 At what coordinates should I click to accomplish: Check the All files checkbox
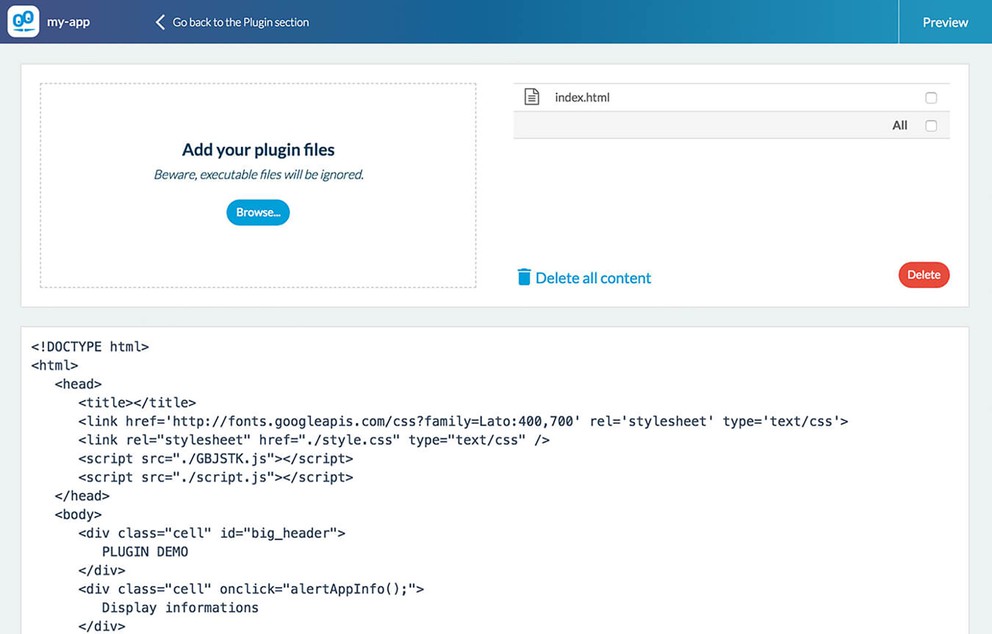(x=931, y=125)
